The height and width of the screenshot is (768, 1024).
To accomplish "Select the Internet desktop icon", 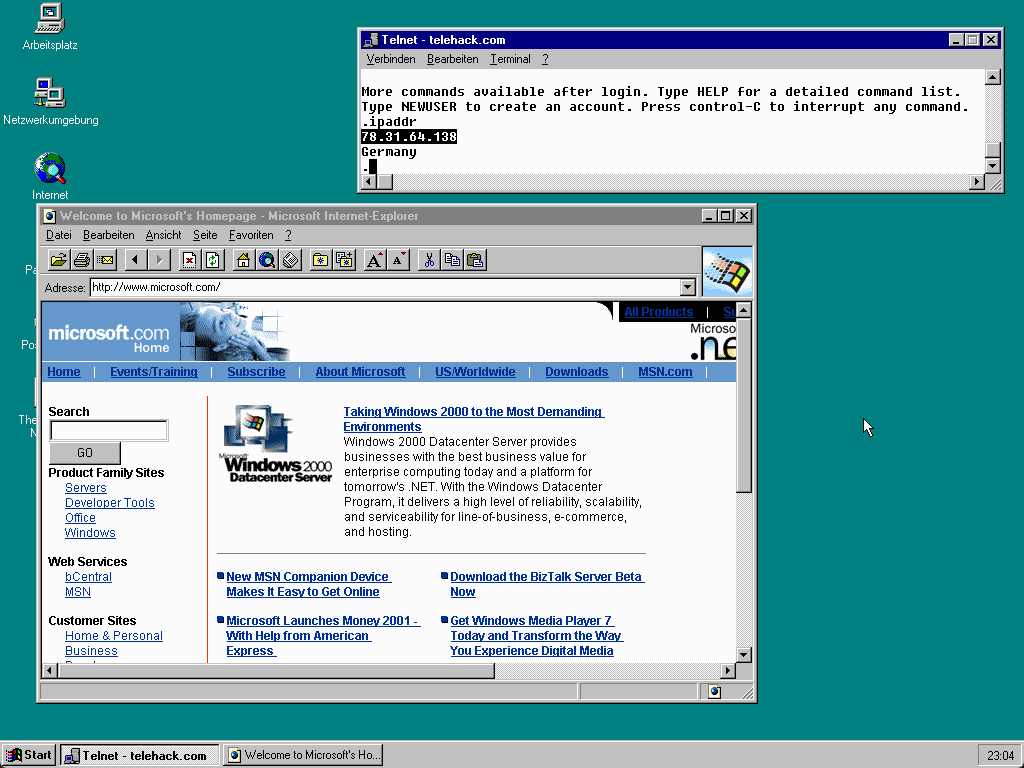I will click(x=50, y=176).
